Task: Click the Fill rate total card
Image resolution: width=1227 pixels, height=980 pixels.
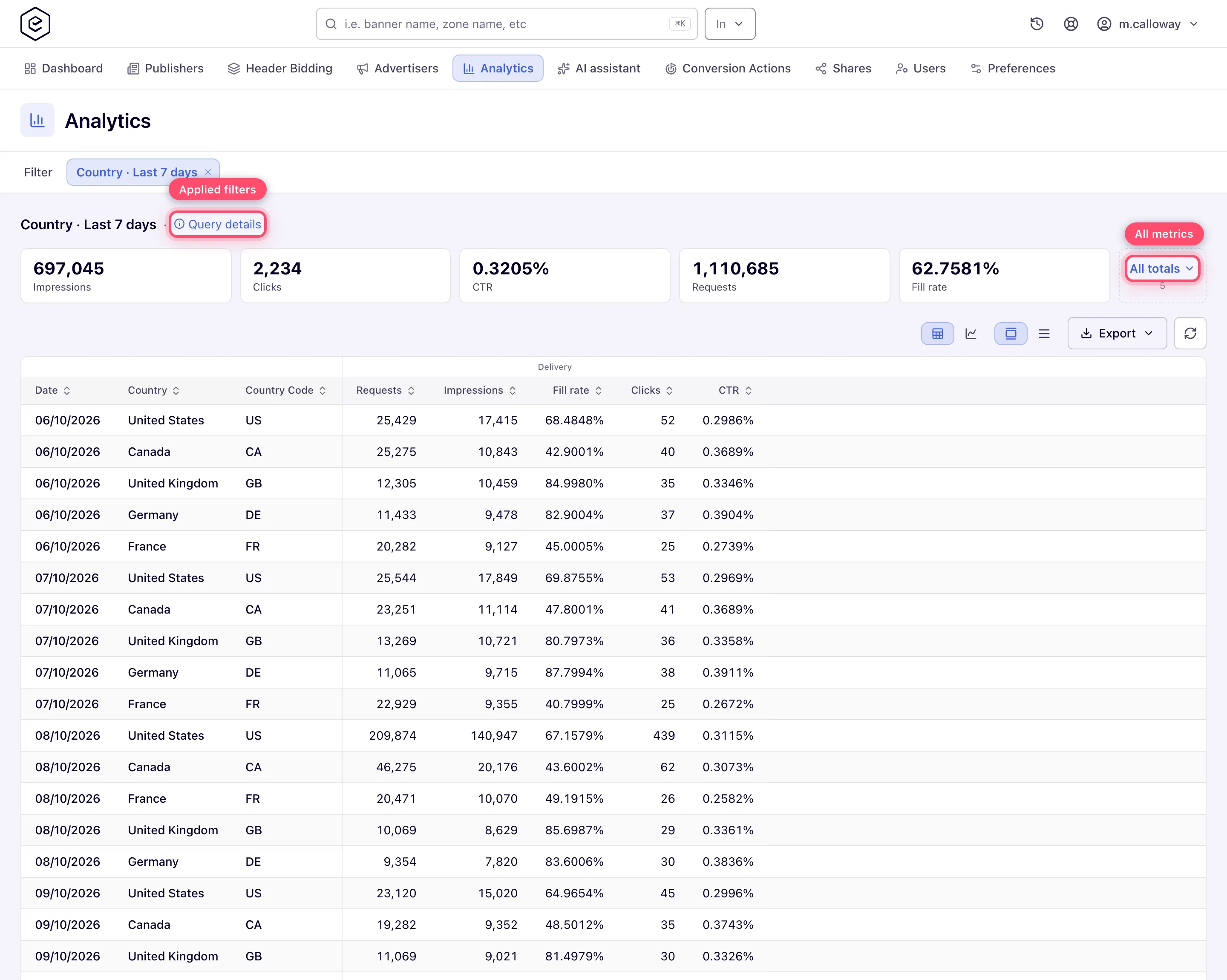Action: pyautogui.click(x=1004, y=275)
